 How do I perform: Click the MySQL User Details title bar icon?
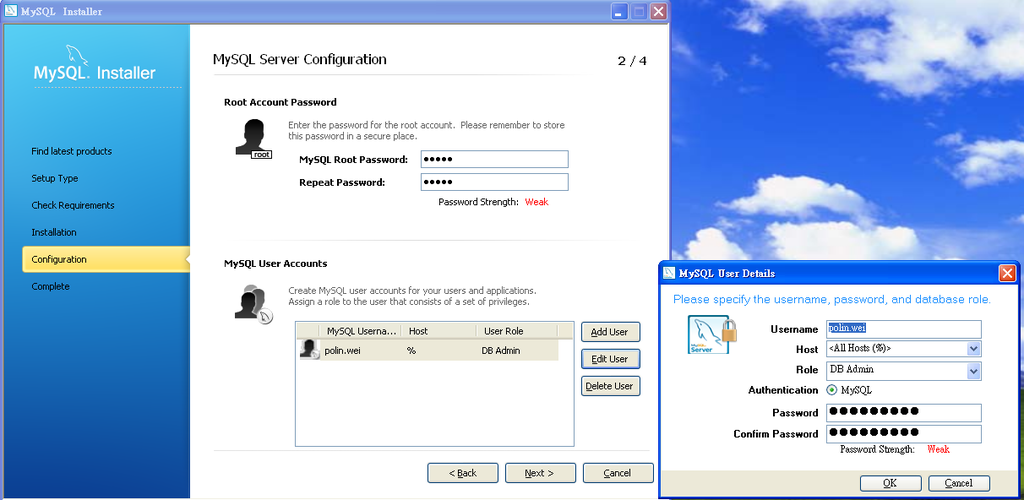[669, 273]
